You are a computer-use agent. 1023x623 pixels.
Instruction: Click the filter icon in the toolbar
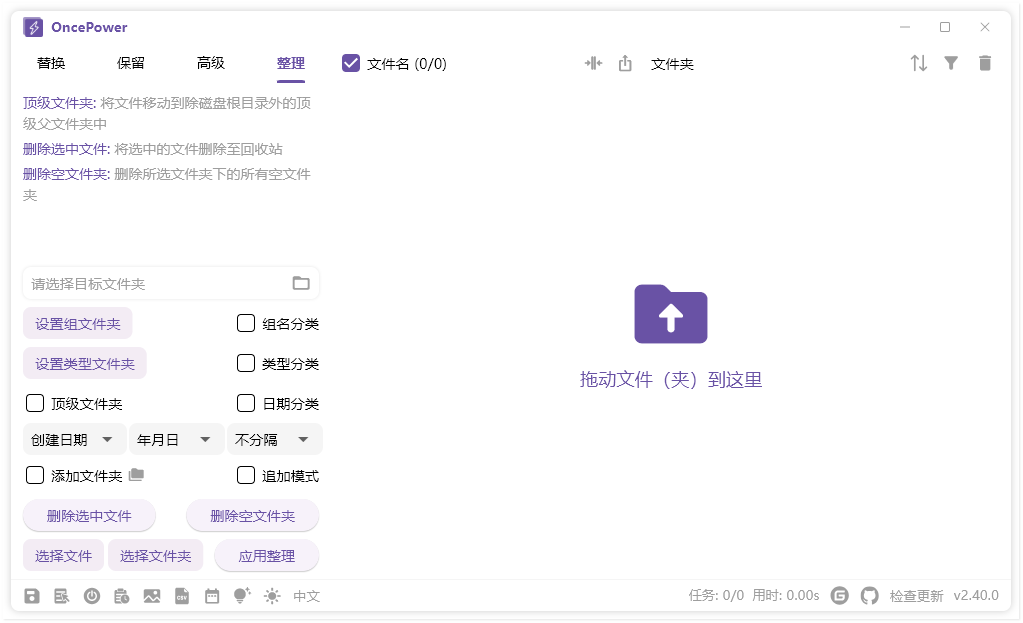[951, 62]
